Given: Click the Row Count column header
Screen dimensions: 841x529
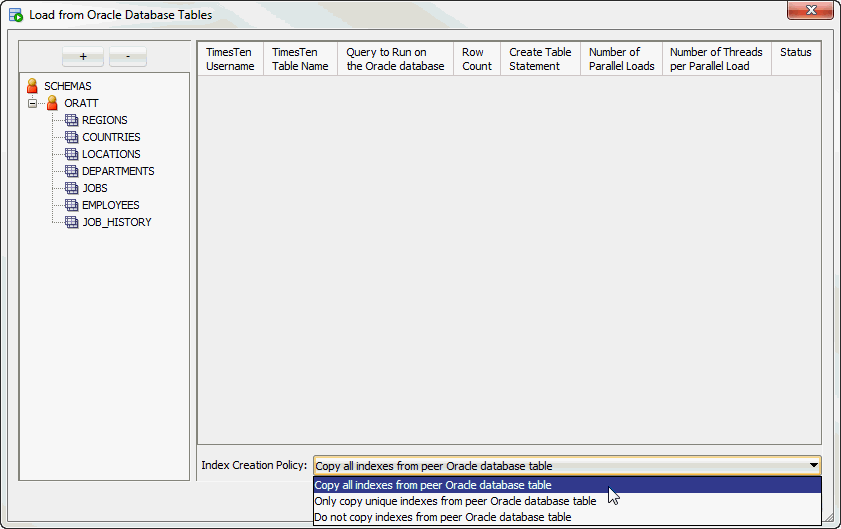Looking at the screenshot, I should [x=477, y=59].
